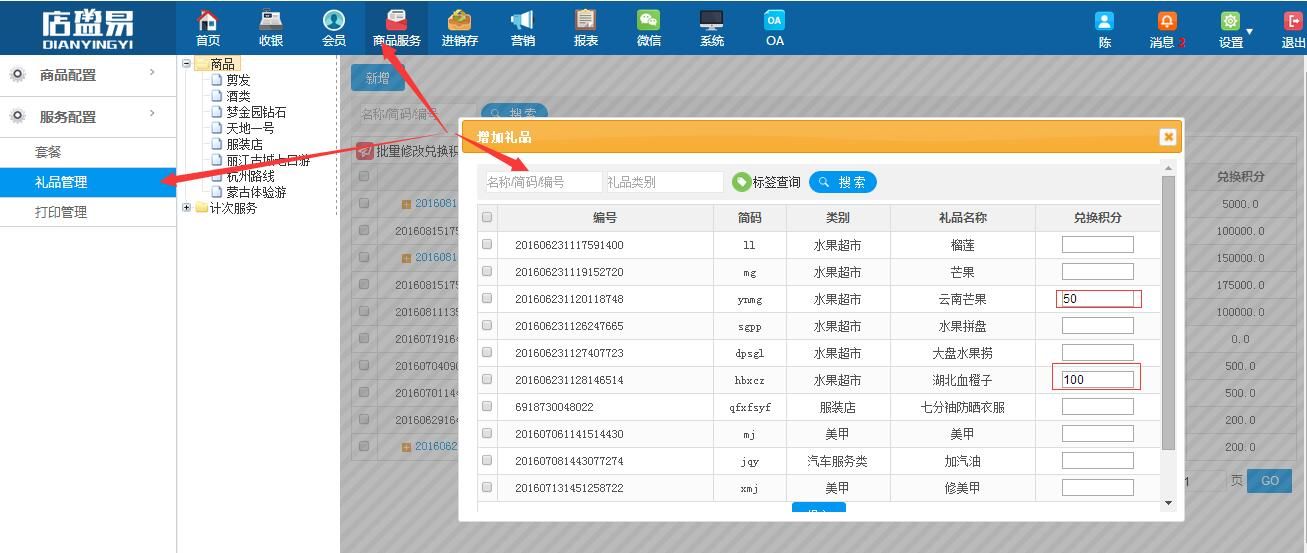This screenshot has height=553, width=1307.
Task: Click the dialog scrollbar up arrow
Action: coord(1168,168)
